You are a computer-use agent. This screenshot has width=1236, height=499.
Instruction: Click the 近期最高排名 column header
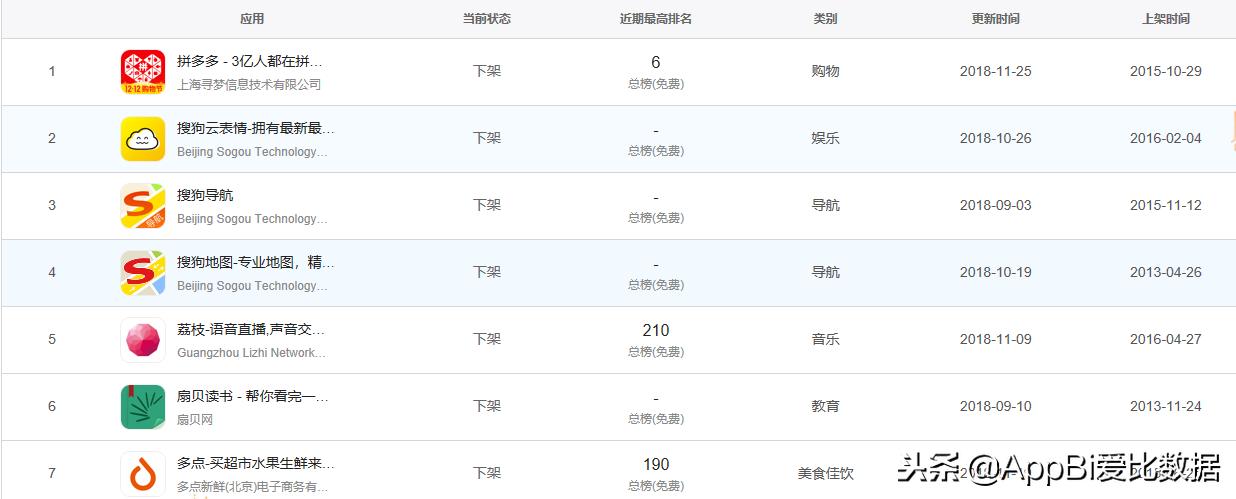[656, 19]
